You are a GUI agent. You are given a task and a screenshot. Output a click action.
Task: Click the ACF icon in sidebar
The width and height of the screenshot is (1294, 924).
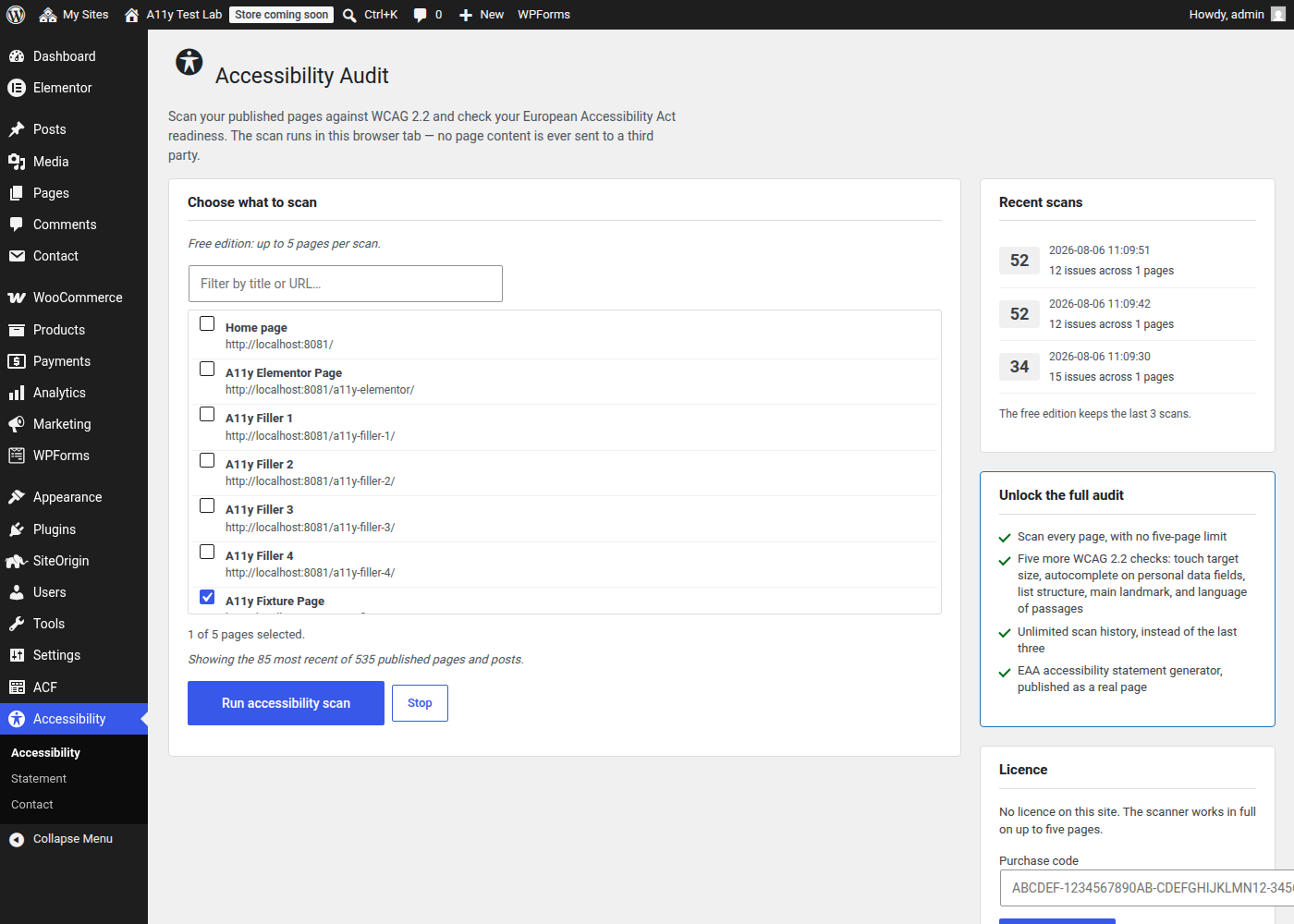pos(17,687)
